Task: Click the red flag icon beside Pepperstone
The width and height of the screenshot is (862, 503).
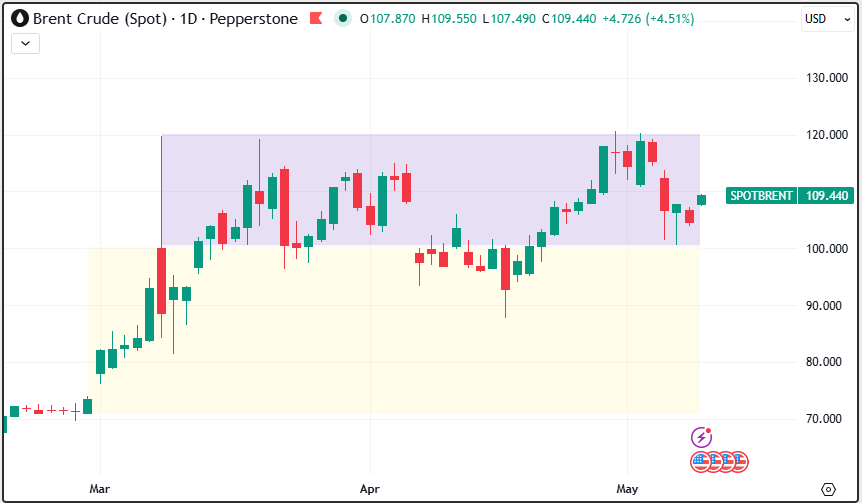Action: (316, 19)
